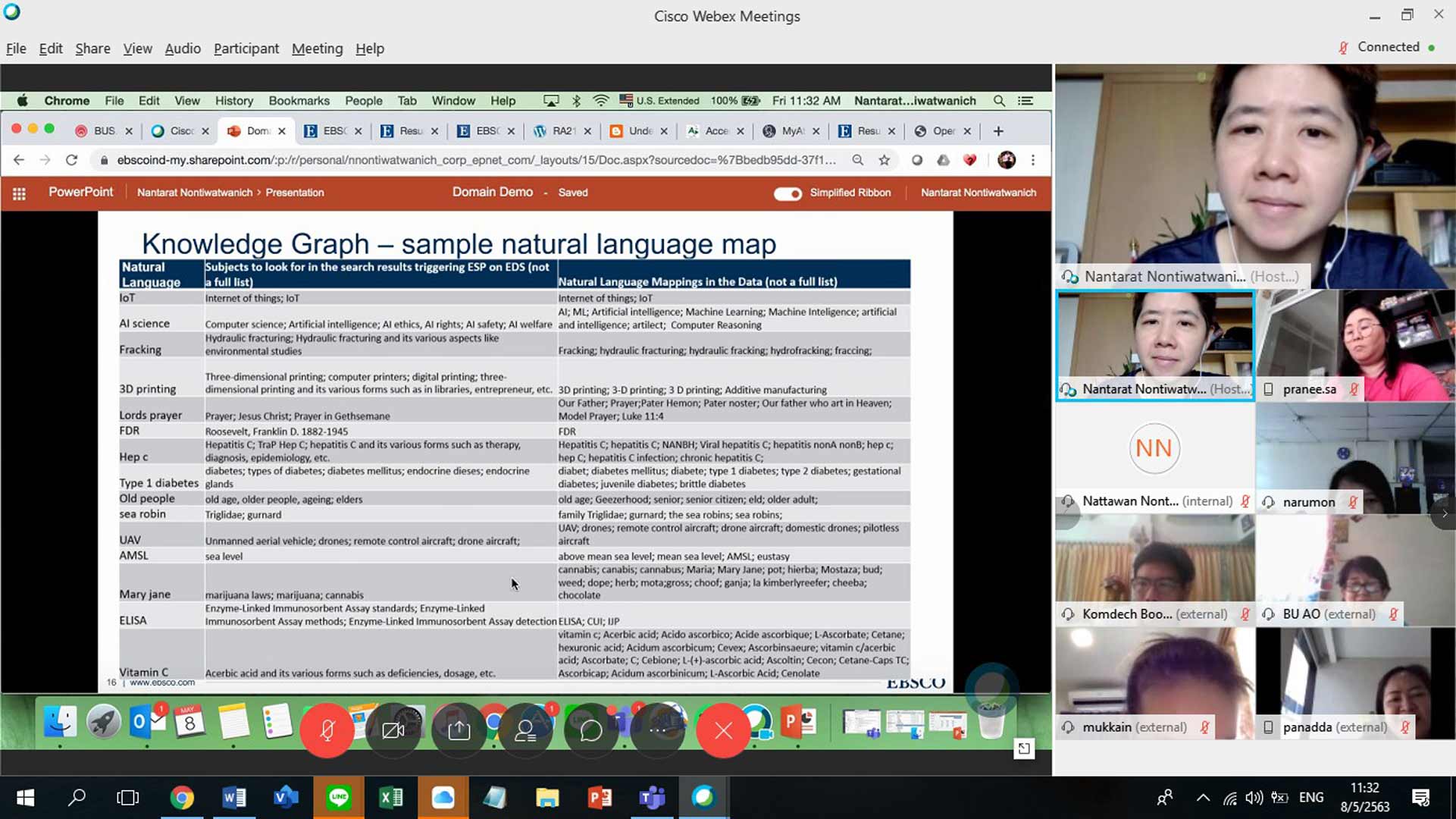The height and width of the screenshot is (819, 1456).
Task: Unmute microphone with the red mic button
Action: click(327, 730)
